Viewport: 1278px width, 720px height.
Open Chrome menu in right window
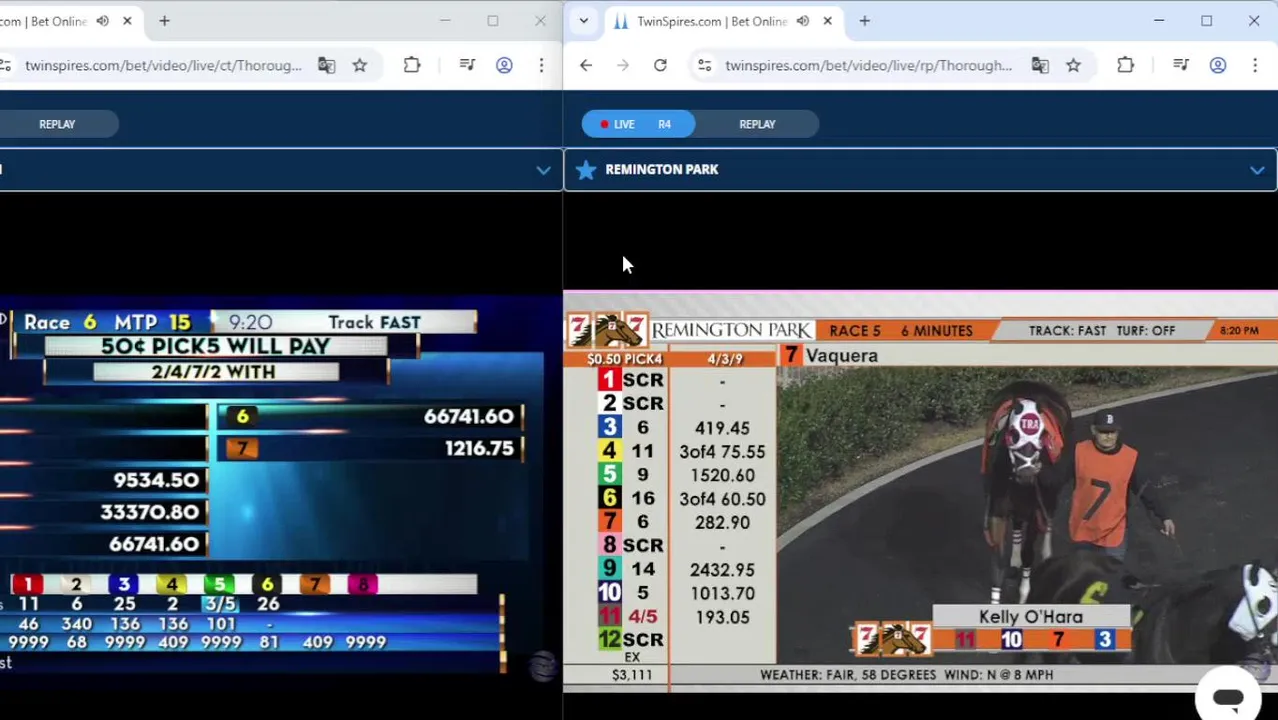[x=1255, y=65]
